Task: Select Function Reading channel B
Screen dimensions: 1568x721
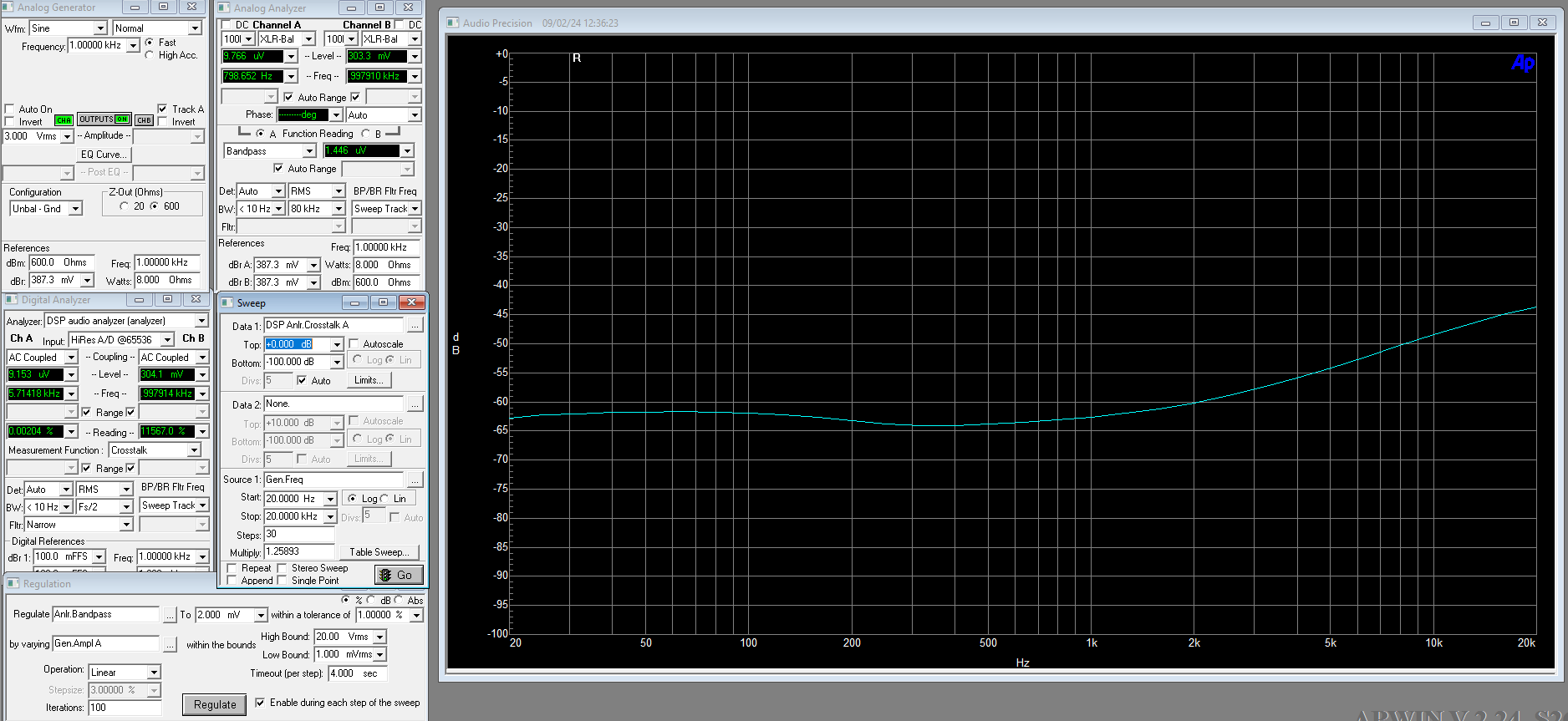Action: click(x=366, y=134)
